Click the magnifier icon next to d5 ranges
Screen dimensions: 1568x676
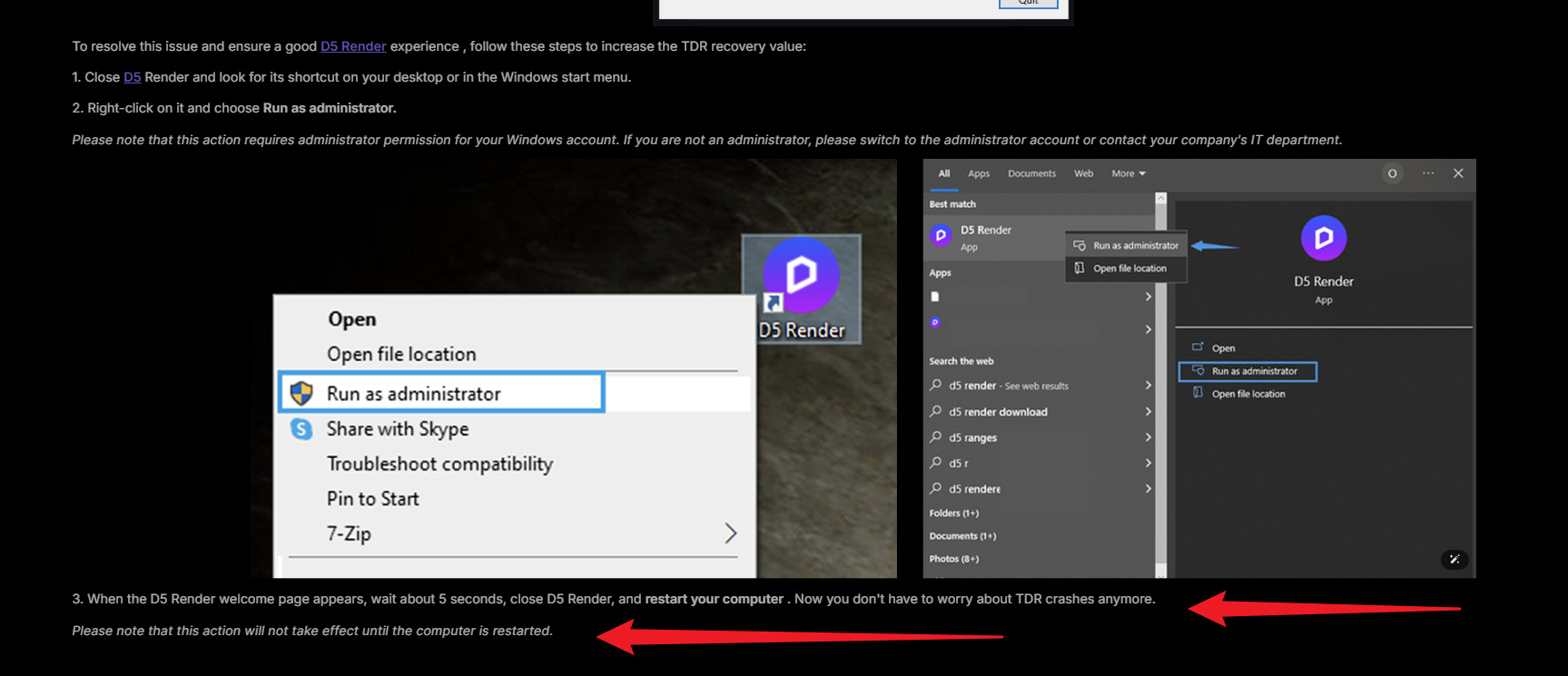936,437
